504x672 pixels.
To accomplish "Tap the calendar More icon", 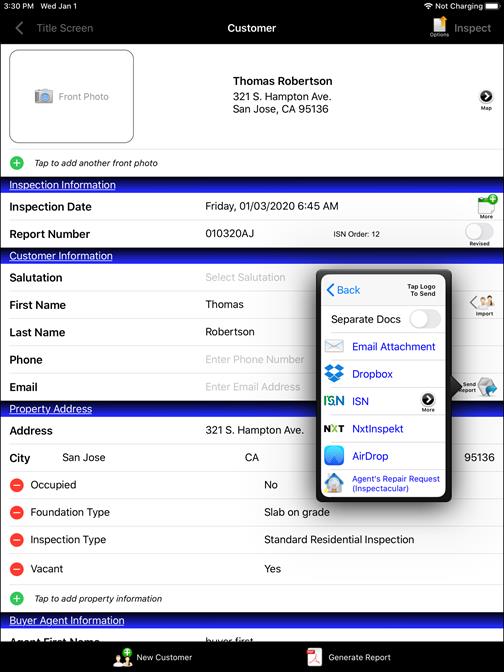I will (486, 206).
